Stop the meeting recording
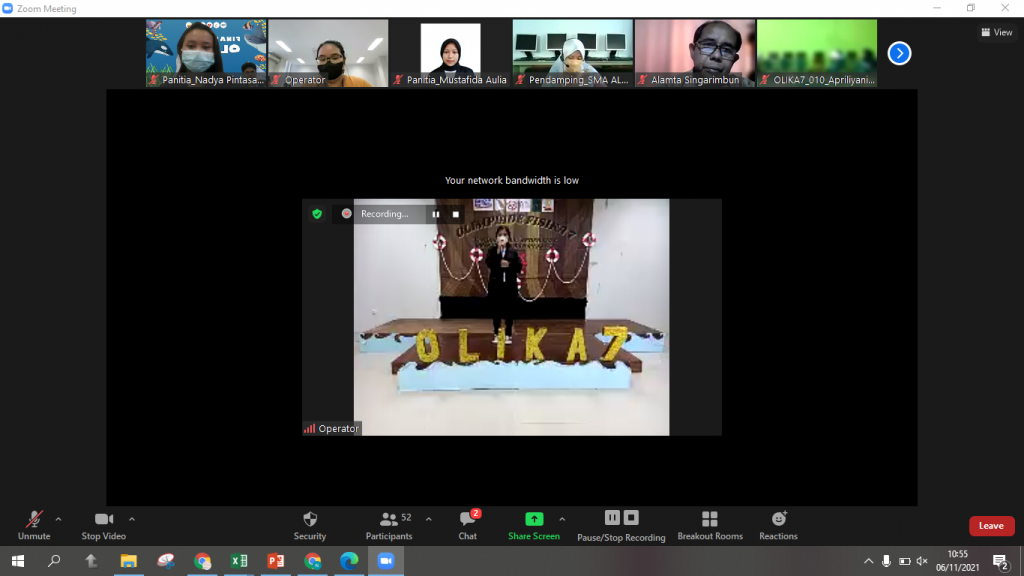 [631, 517]
